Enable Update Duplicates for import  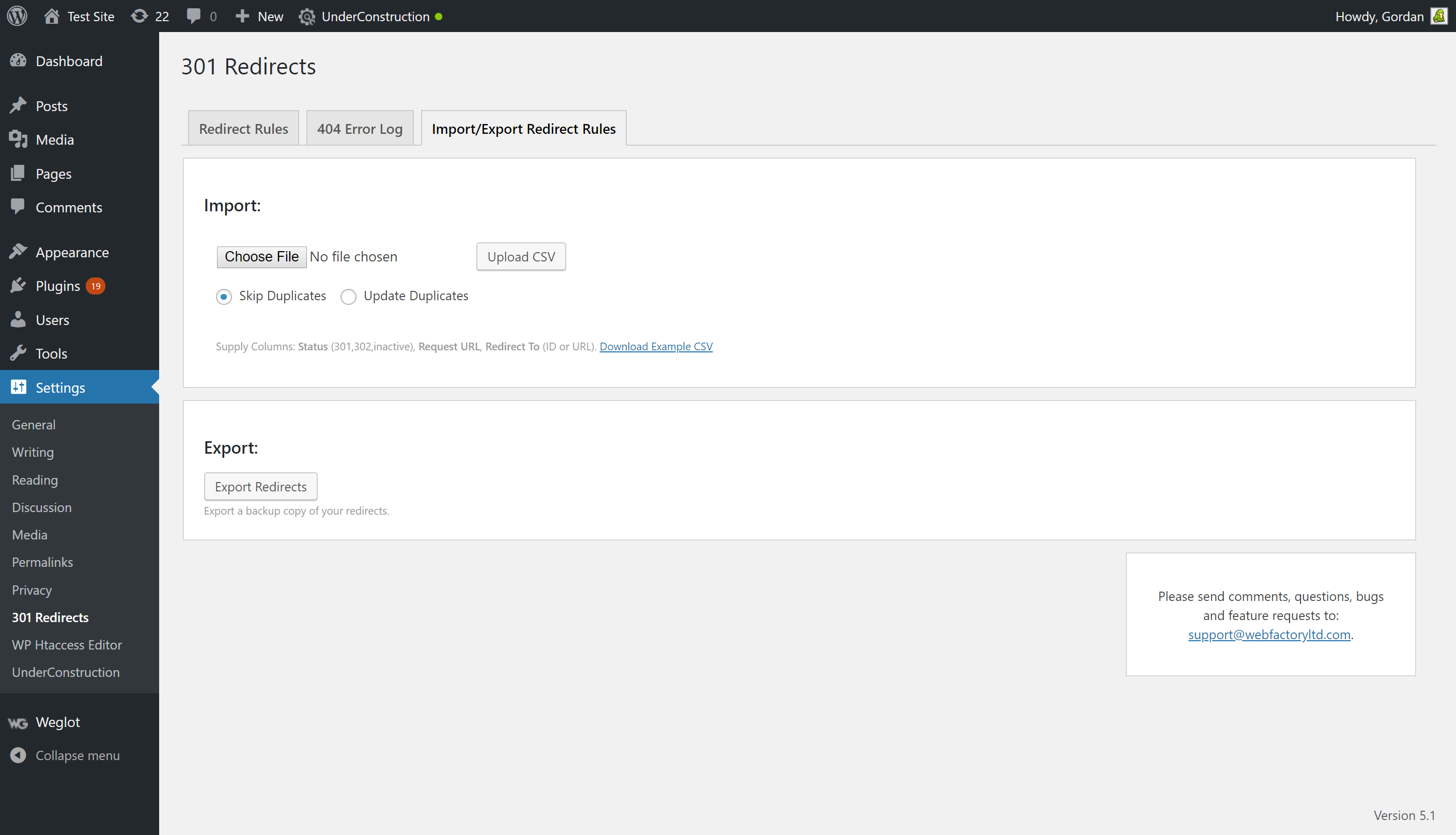[x=348, y=297]
